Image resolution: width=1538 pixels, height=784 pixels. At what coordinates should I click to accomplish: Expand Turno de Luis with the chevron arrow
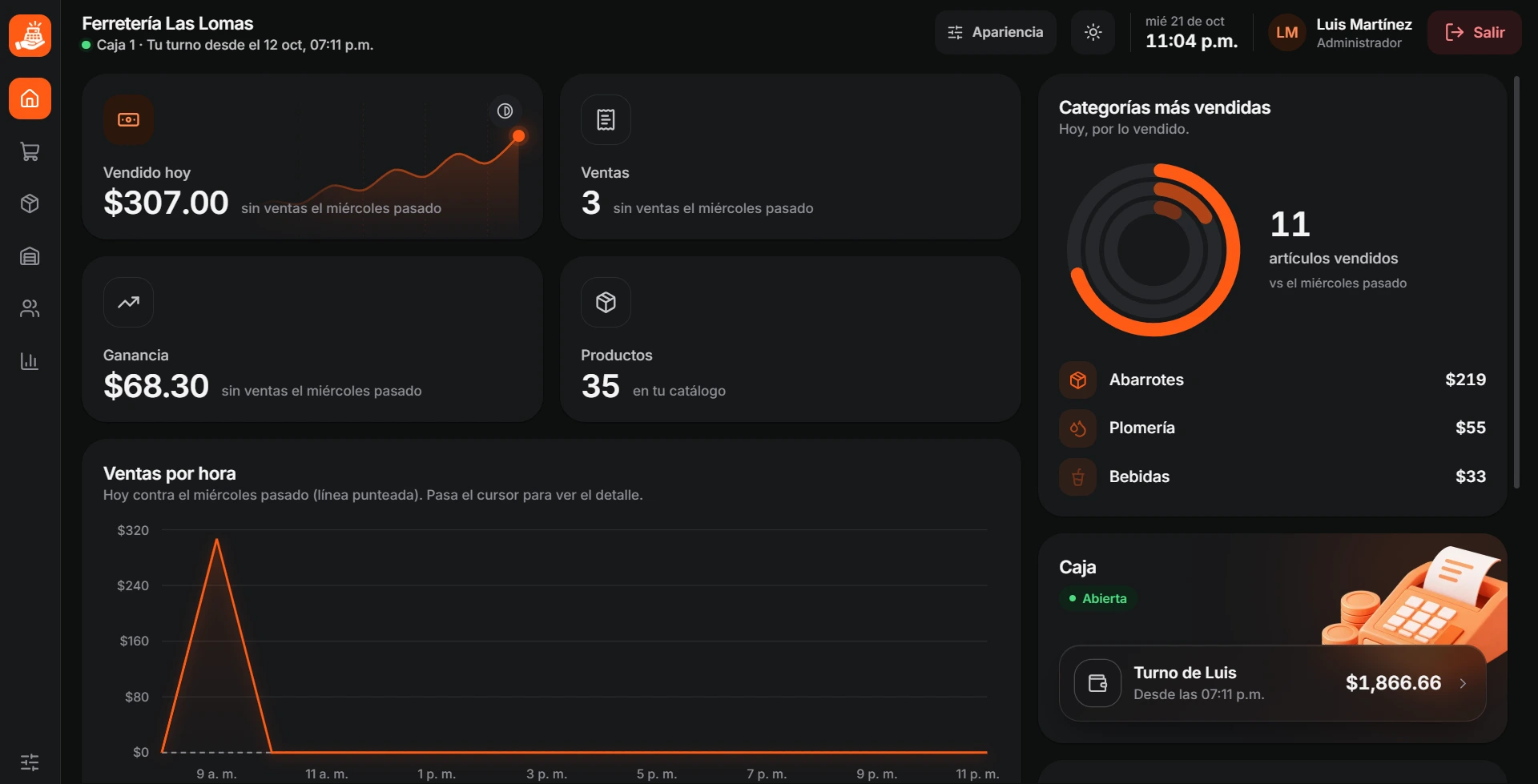pyautogui.click(x=1463, y=683)
